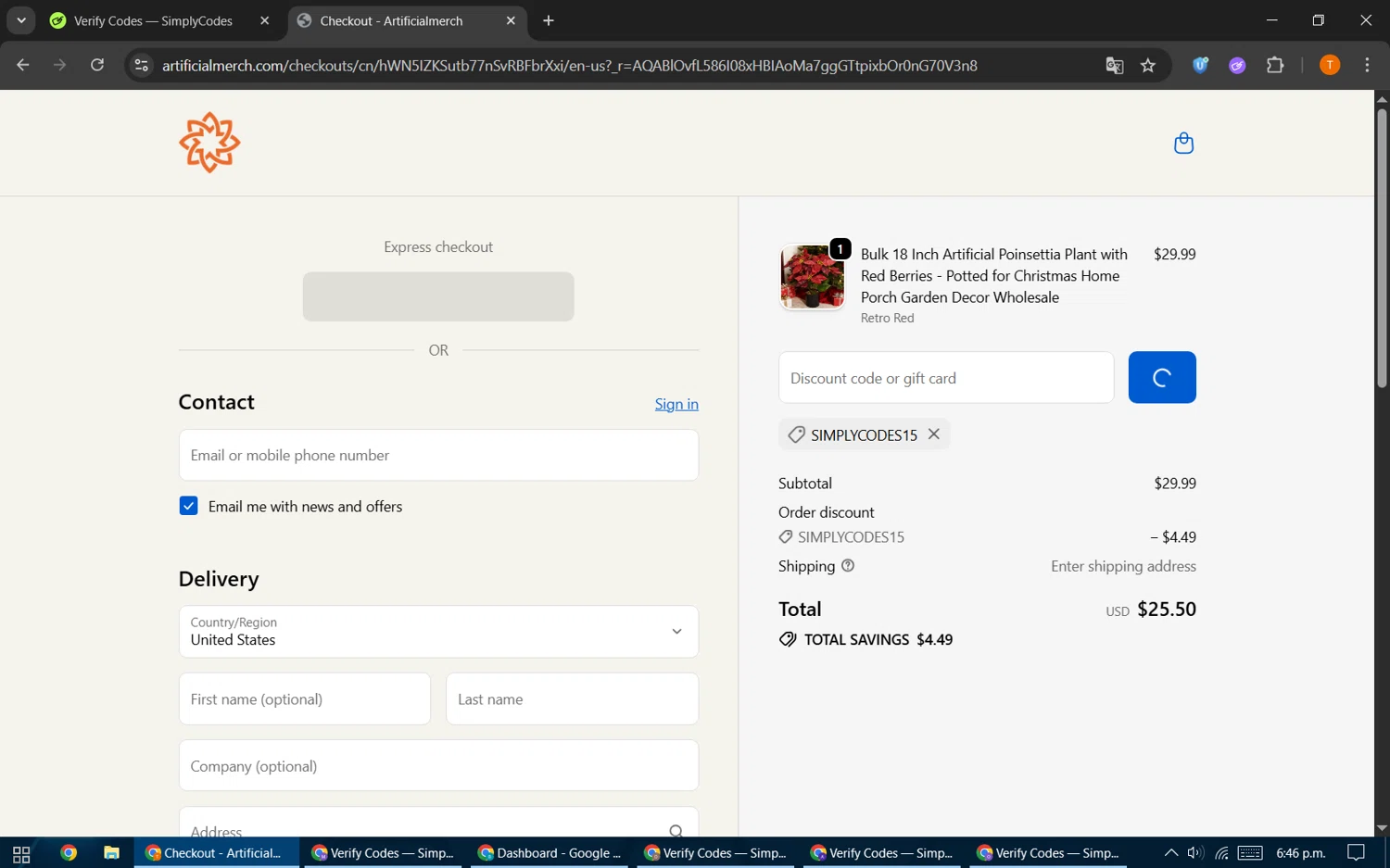Click the address search magnifier icon

[x=676, y=831]
